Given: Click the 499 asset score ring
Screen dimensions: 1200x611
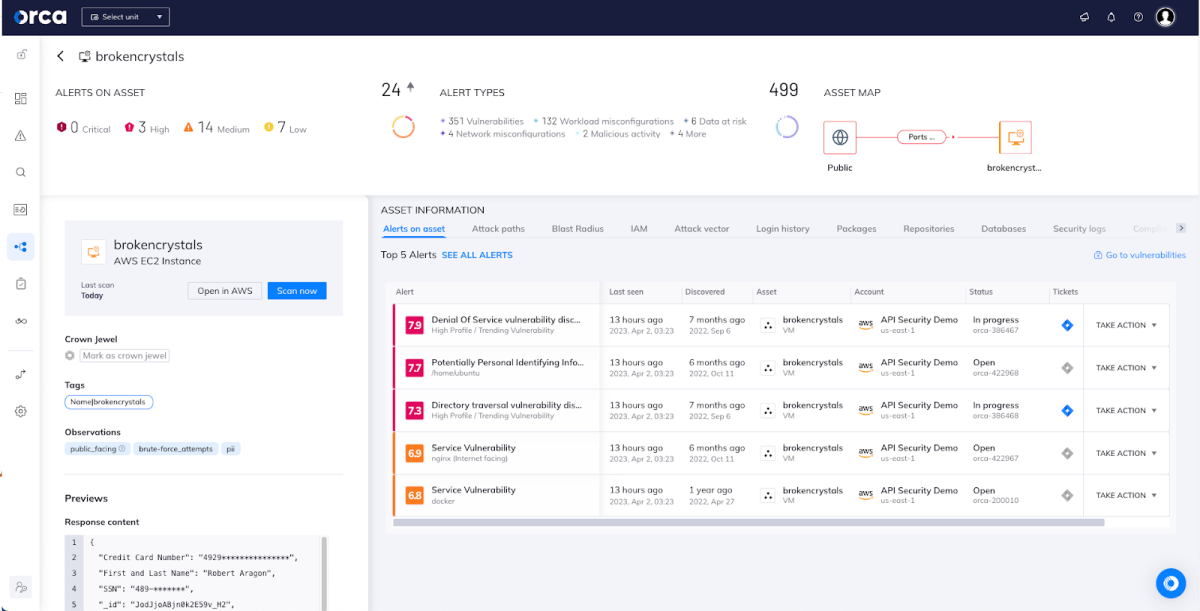Looking at the screenshot, I should [787, 127].
